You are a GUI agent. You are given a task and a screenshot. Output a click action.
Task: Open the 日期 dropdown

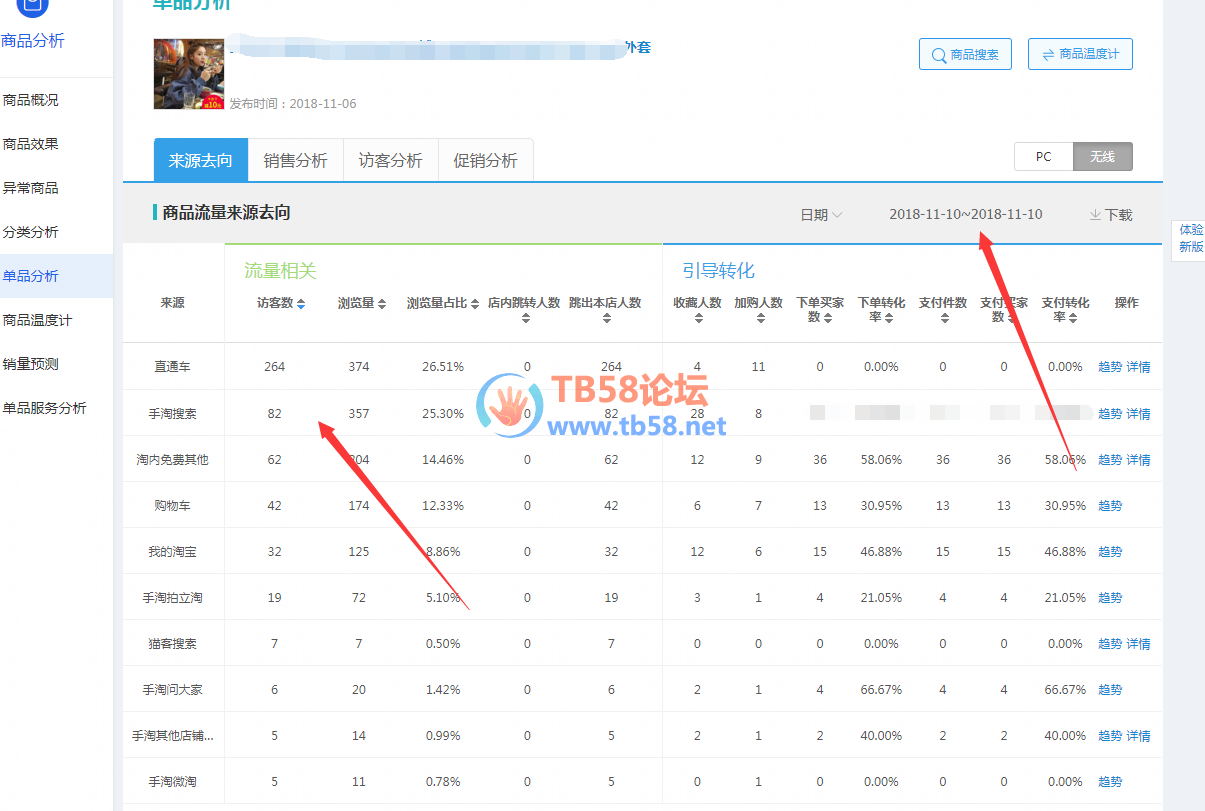821,214
